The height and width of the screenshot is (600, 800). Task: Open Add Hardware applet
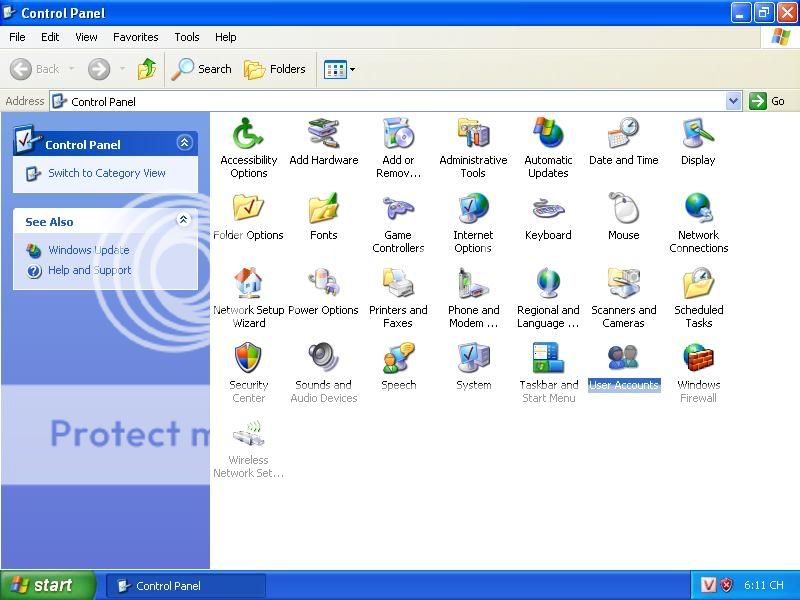click(323, 142)
